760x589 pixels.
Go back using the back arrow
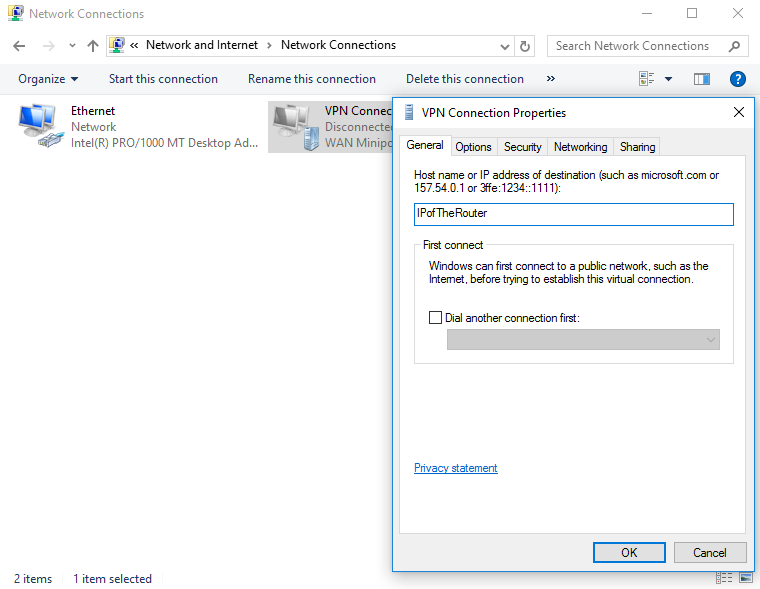pos(19,46)
